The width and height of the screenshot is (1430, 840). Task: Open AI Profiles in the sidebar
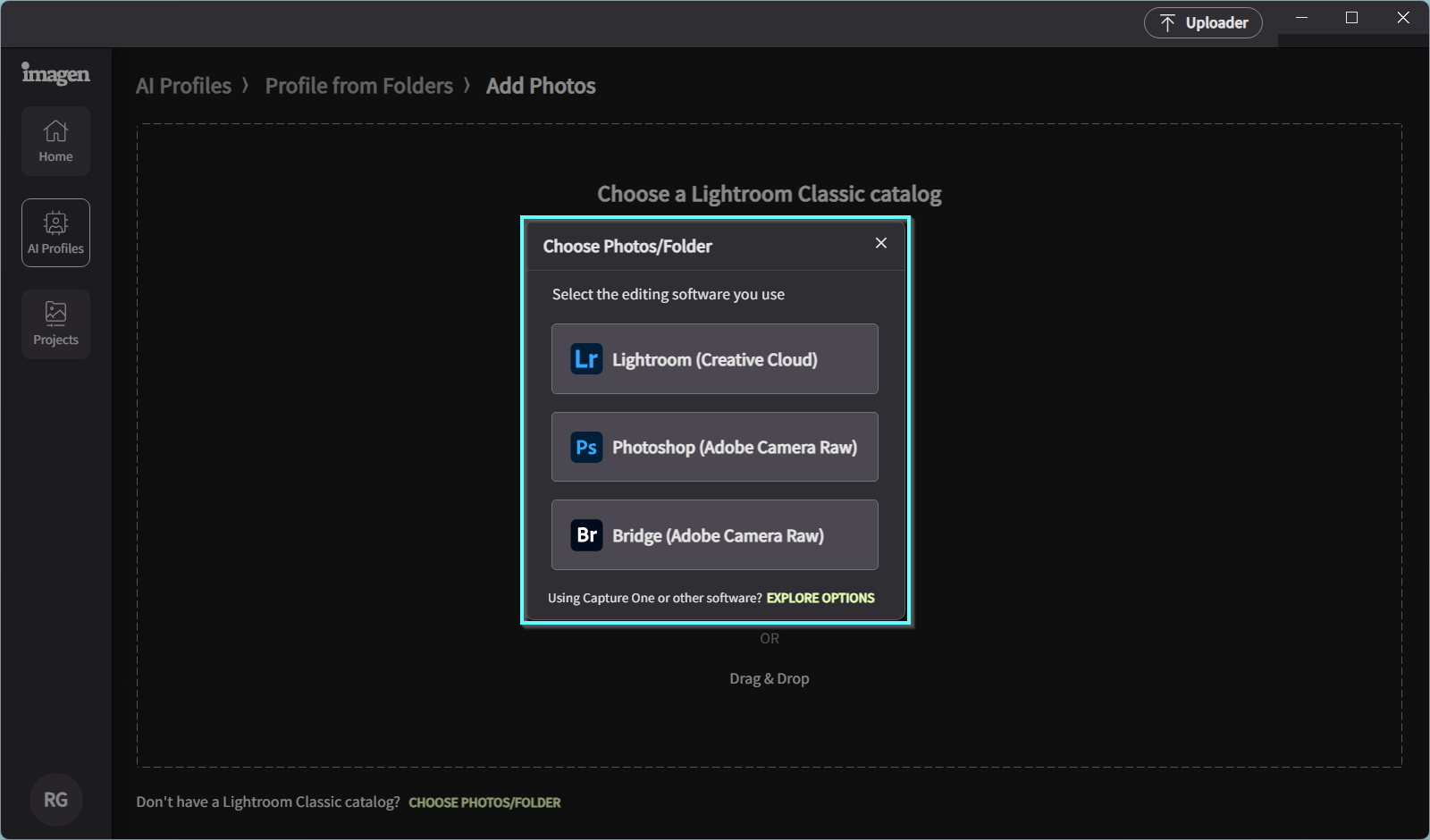[x=55, y=232]
